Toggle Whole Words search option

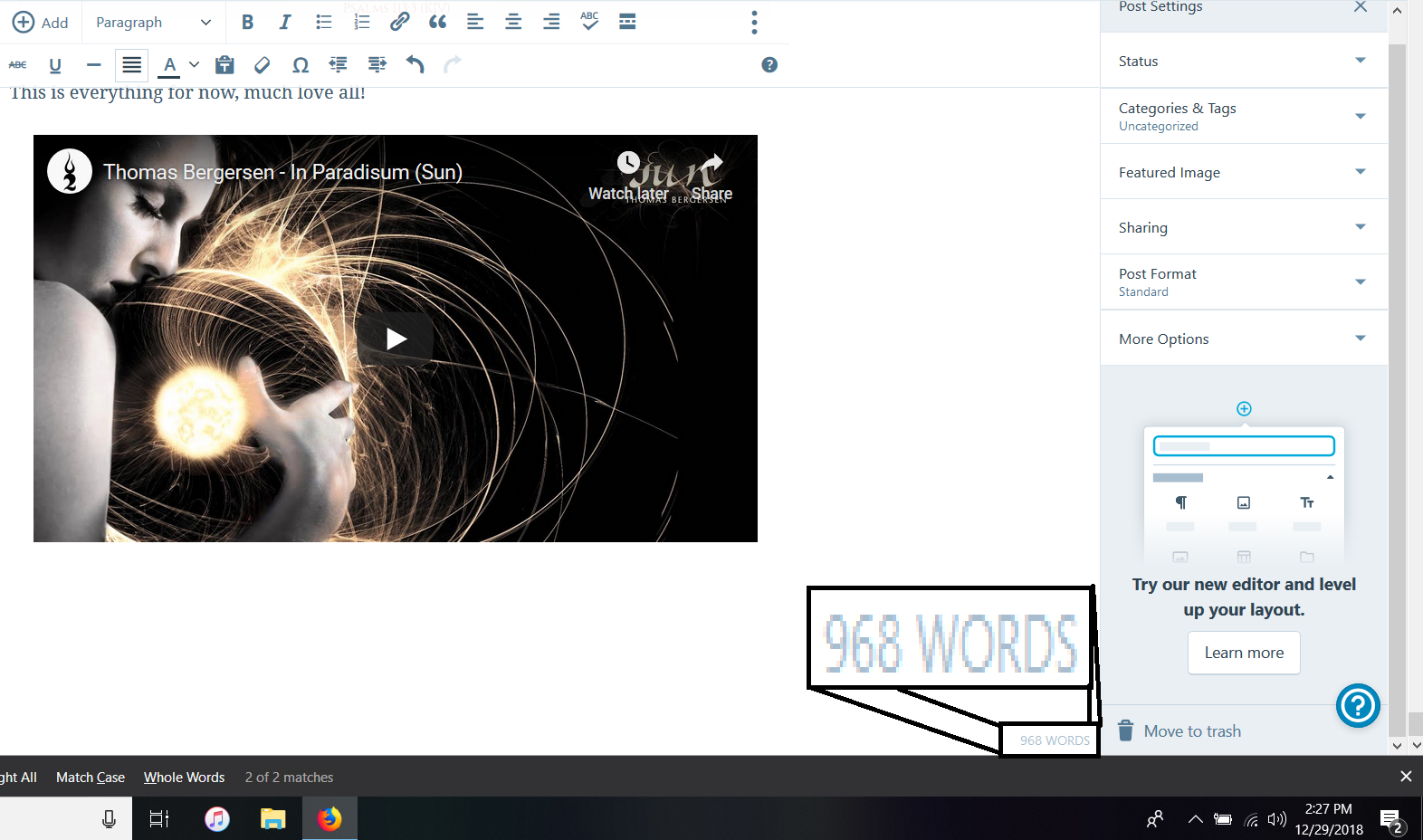click(184, 778)
